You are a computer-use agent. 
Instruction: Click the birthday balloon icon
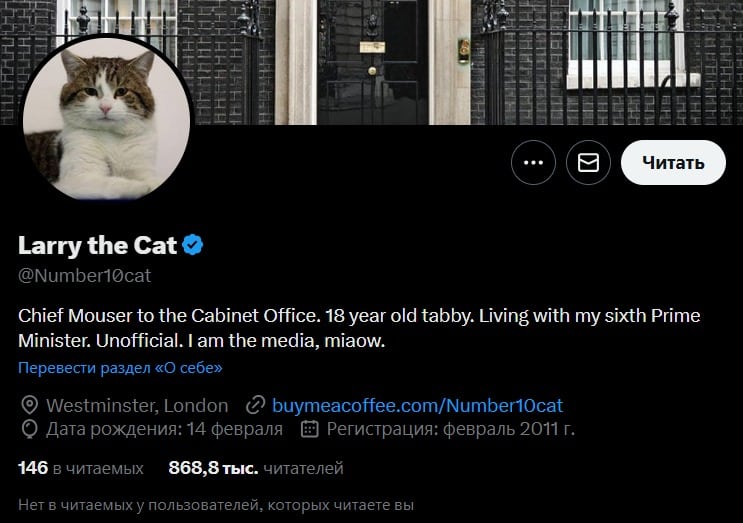[x=29, y=429]
